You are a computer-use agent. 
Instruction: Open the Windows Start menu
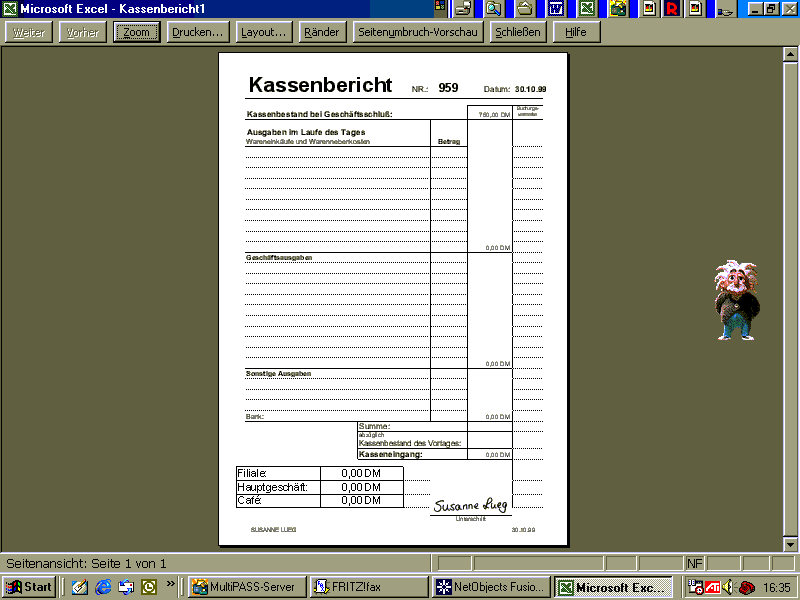(29, 587)
